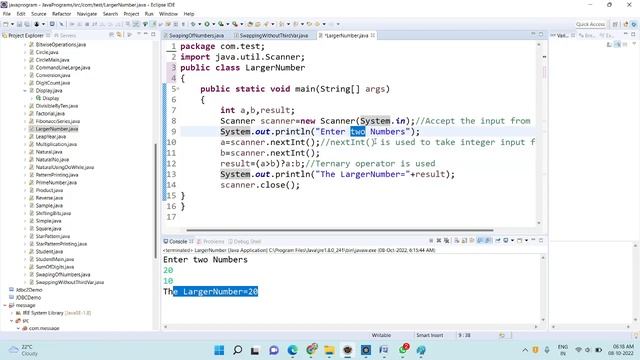Click the Save toolbar icon
Viewport: 640px width, 360px height.
(x=19, y=24)
